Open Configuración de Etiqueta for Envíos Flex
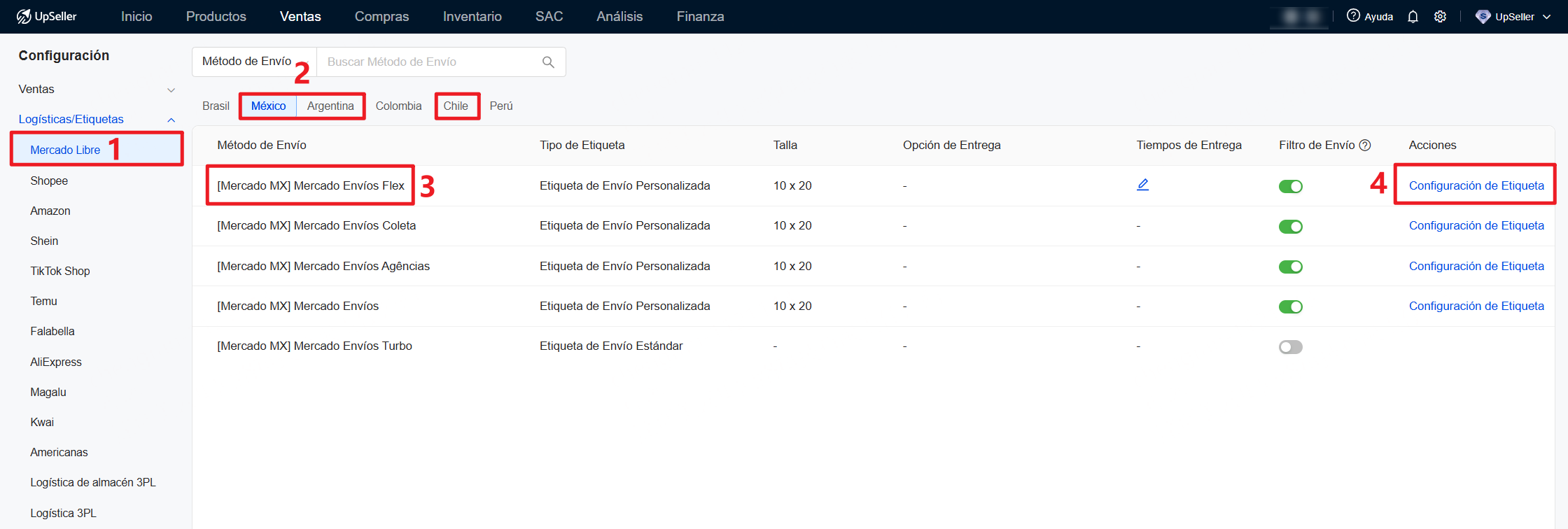Image resolution: width=1568 pixels, height=529 pixels. click(x=1476, y=185)
